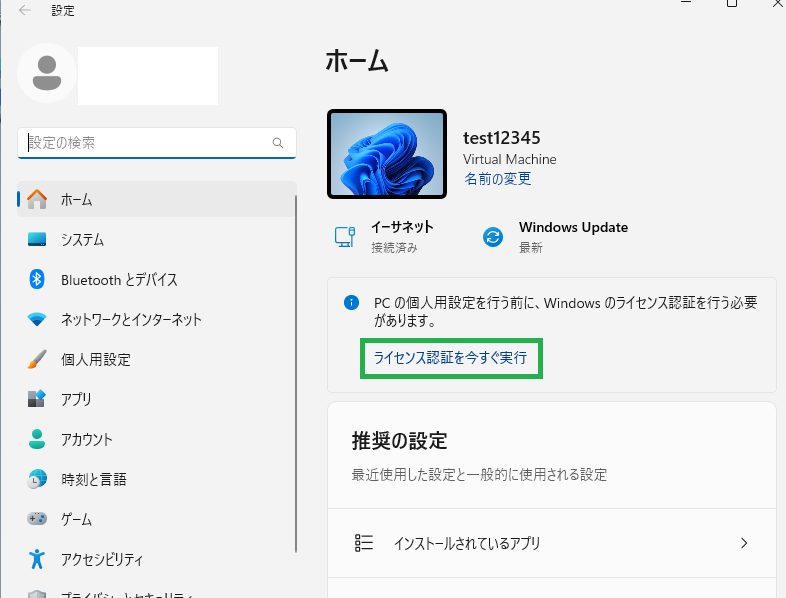Click the ホーム page title heading
Screen dimensions: 786x598
pos(357,61)
